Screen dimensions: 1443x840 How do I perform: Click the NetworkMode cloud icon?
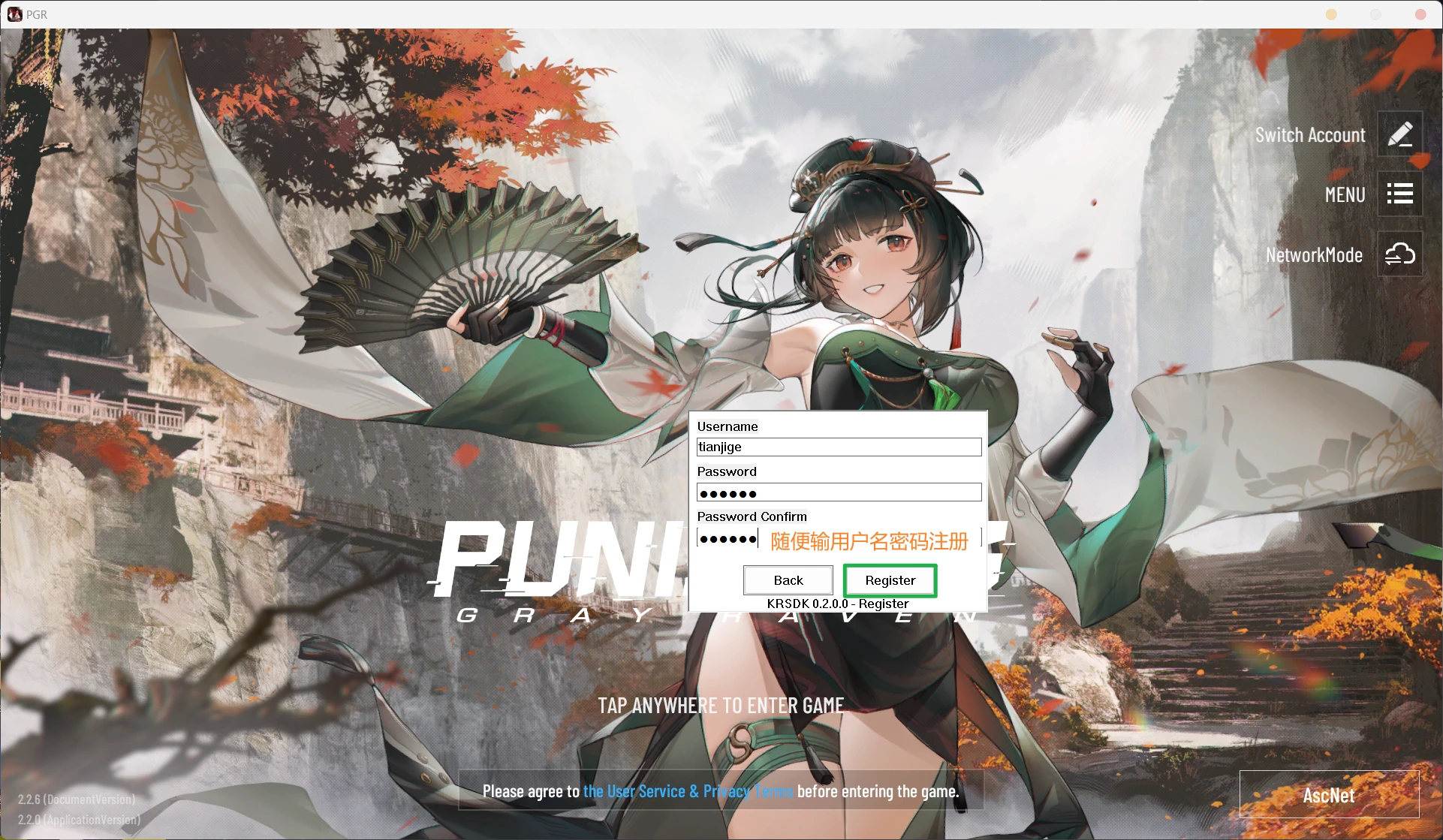1399,254
